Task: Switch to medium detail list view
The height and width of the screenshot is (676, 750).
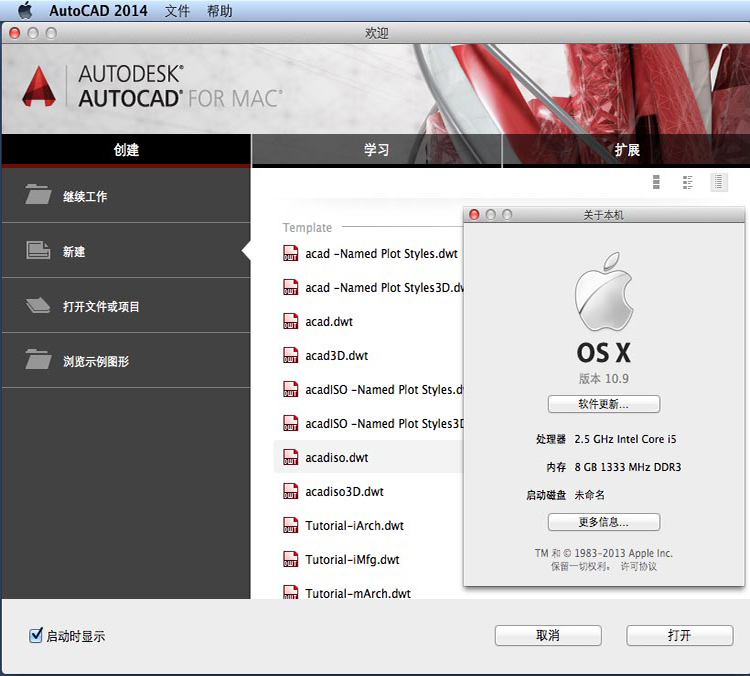Action: (687, 182)
